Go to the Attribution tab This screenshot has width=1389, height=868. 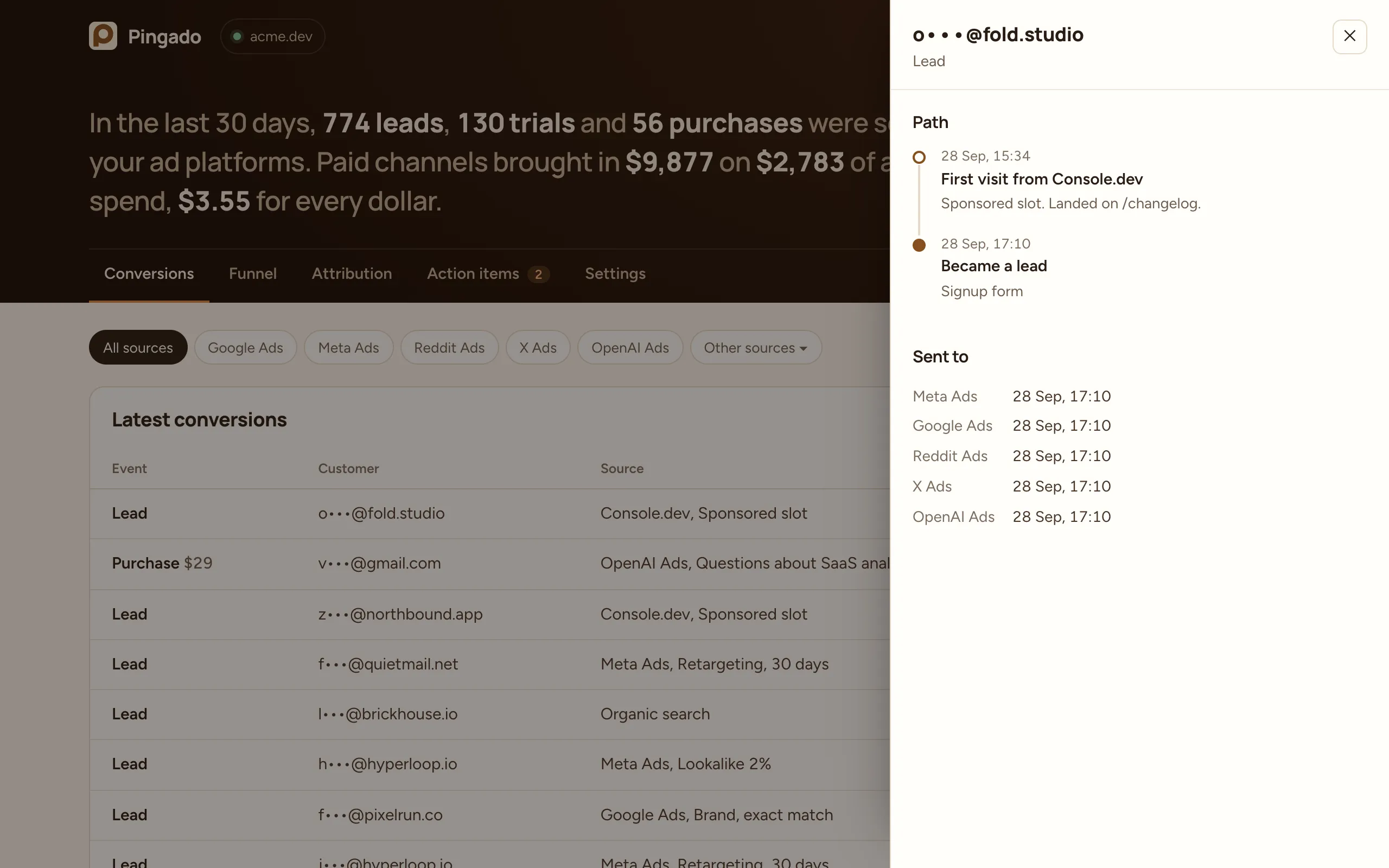(351, 273)
